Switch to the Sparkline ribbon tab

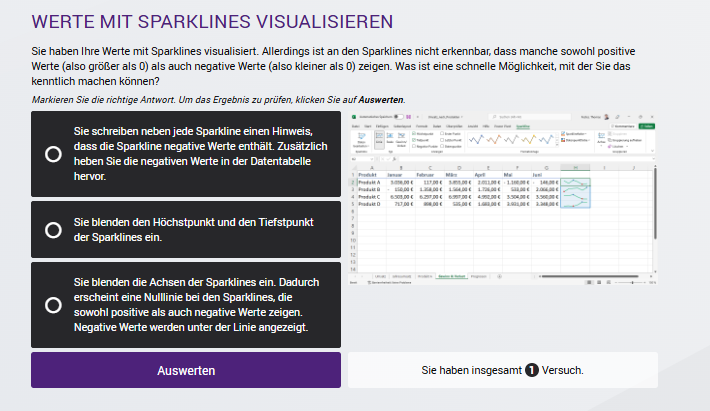[523, 126]
